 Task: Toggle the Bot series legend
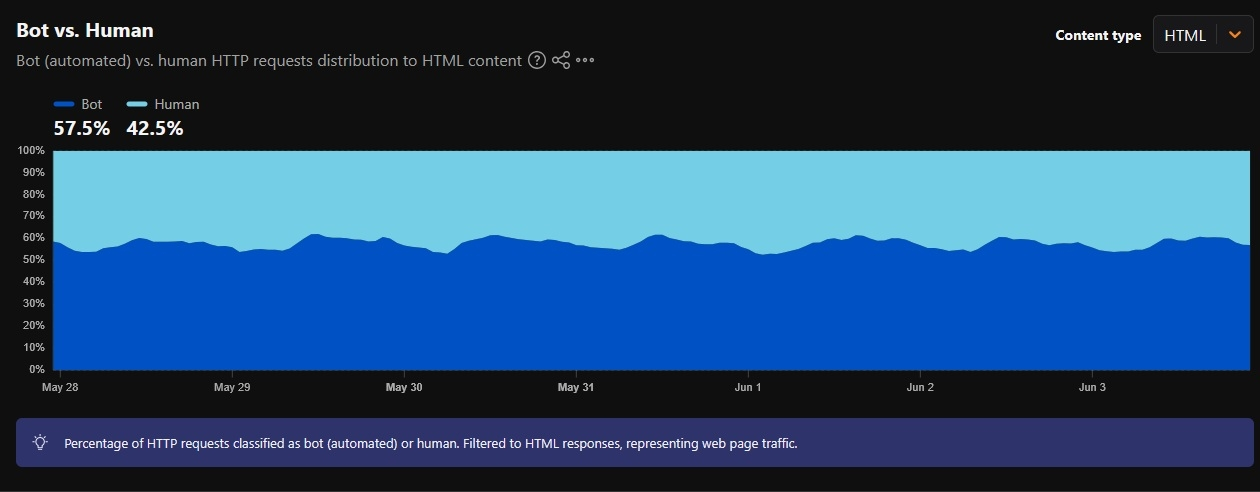pos(78,104)
